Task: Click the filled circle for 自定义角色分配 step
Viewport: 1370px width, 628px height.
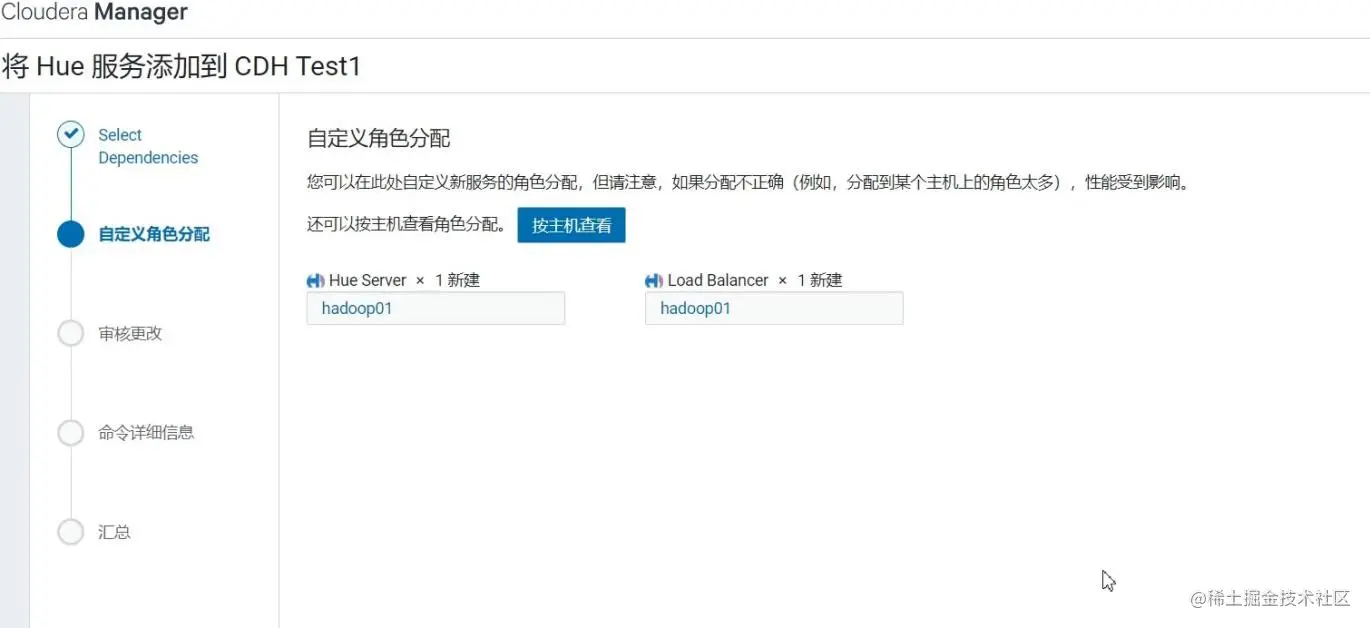Action: coord(70,234)
